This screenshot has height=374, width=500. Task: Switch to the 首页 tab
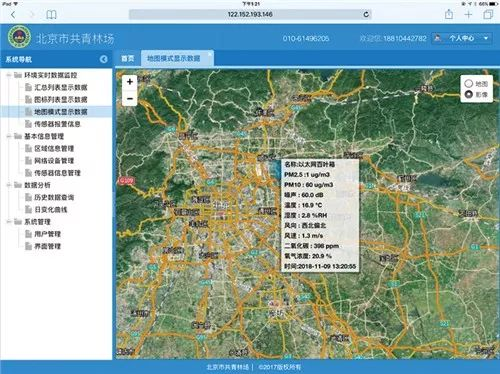[x=128, y=58]
